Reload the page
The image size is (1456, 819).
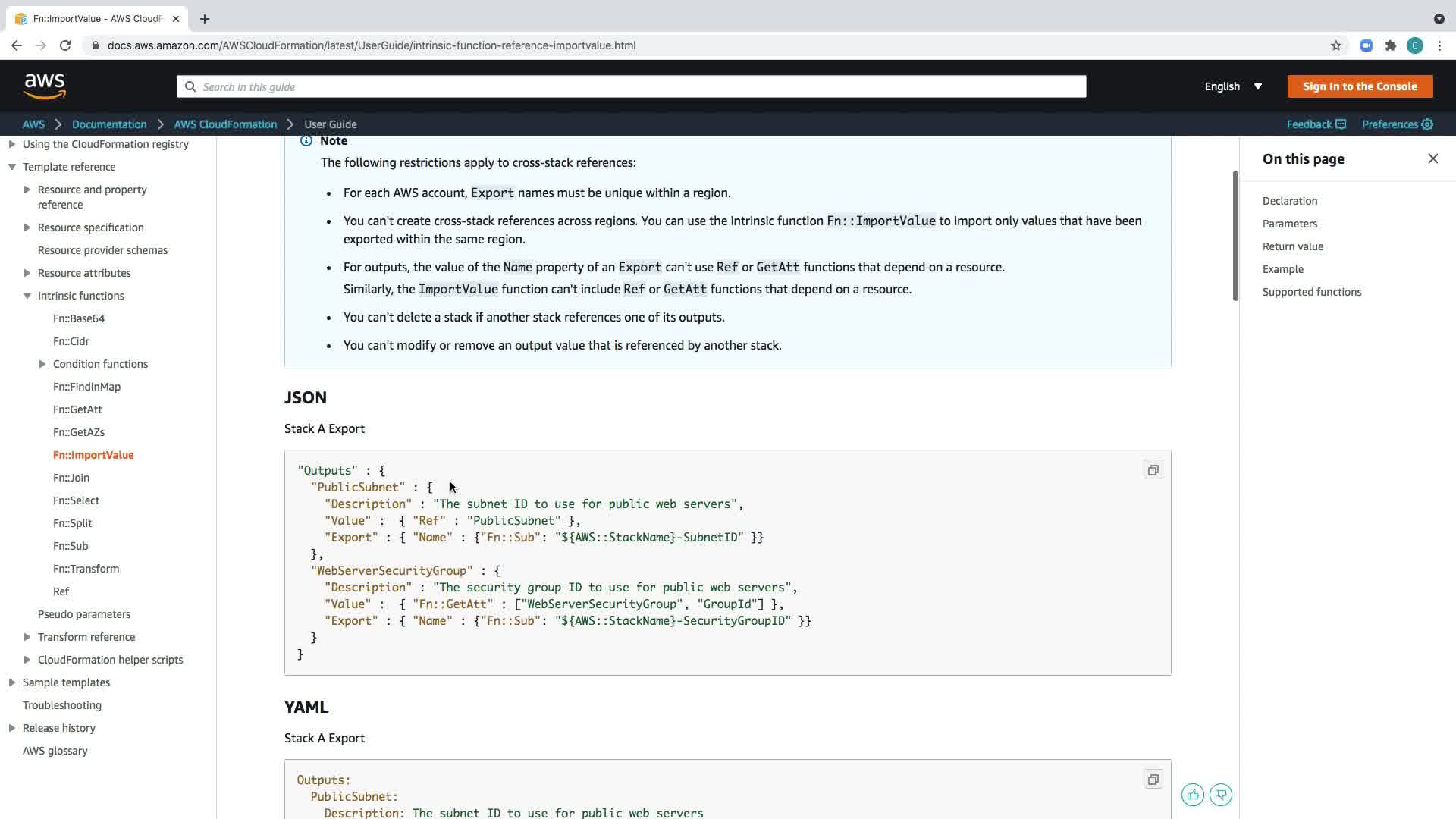pos(65,45)
